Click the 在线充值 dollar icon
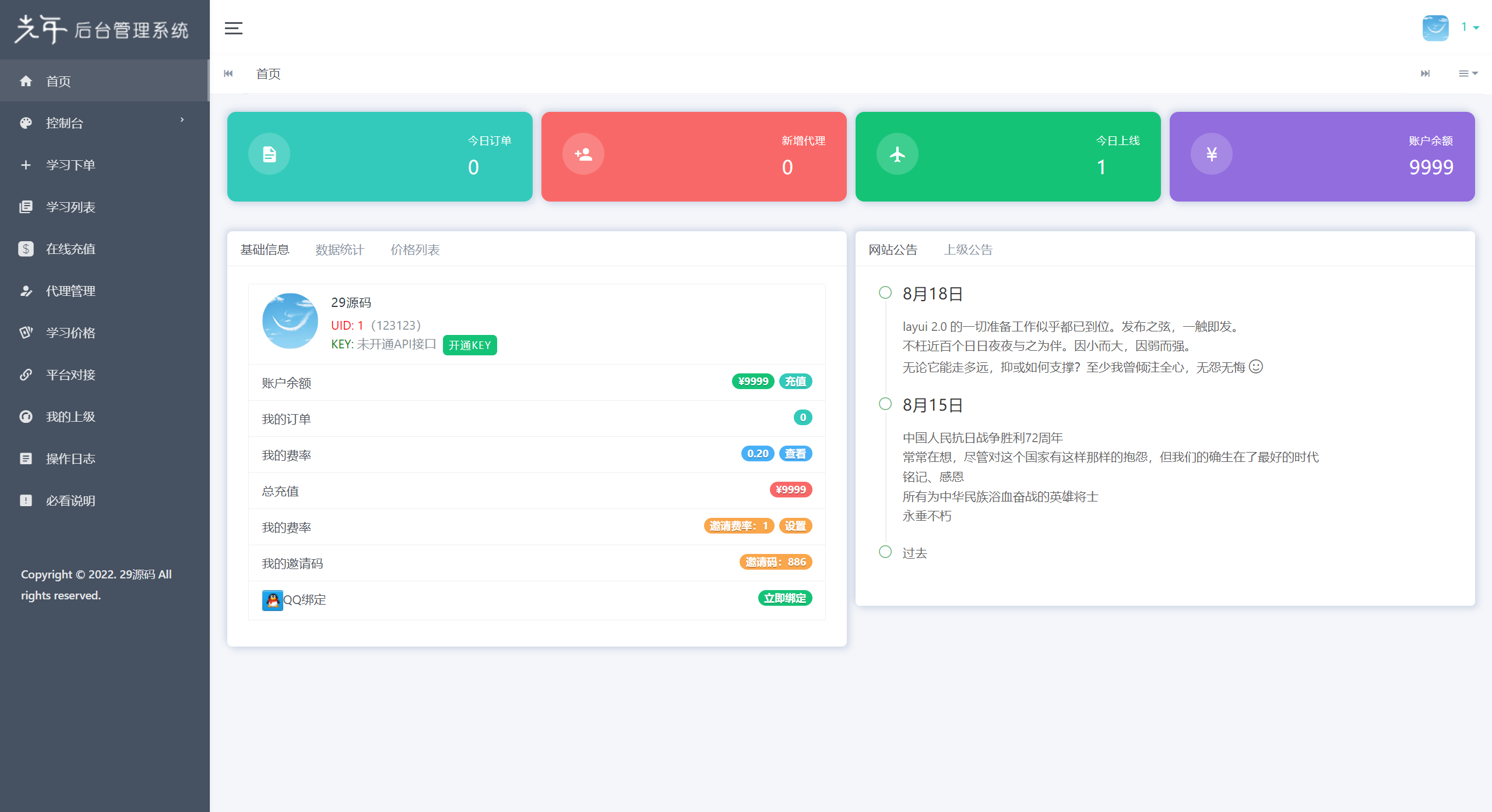 (26, 249)
